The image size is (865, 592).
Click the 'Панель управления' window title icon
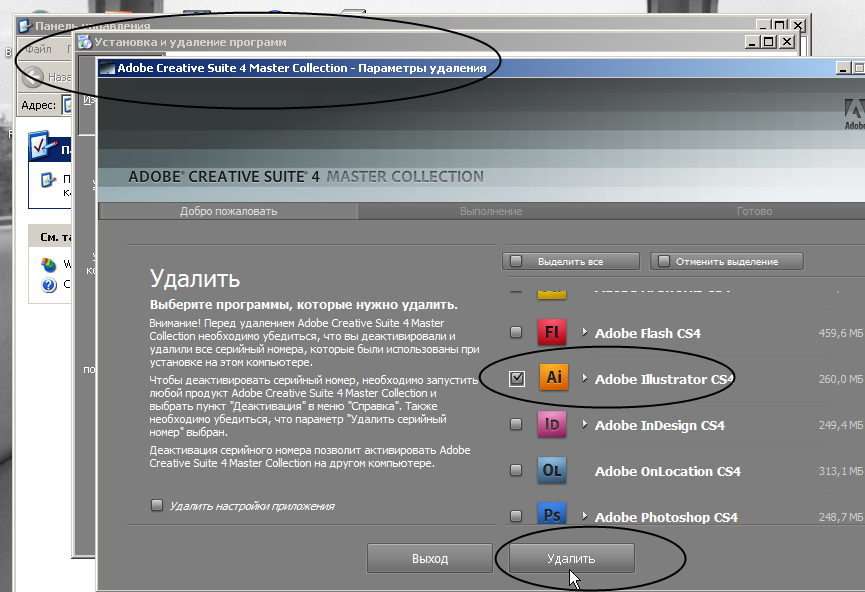tap(25, 26)
